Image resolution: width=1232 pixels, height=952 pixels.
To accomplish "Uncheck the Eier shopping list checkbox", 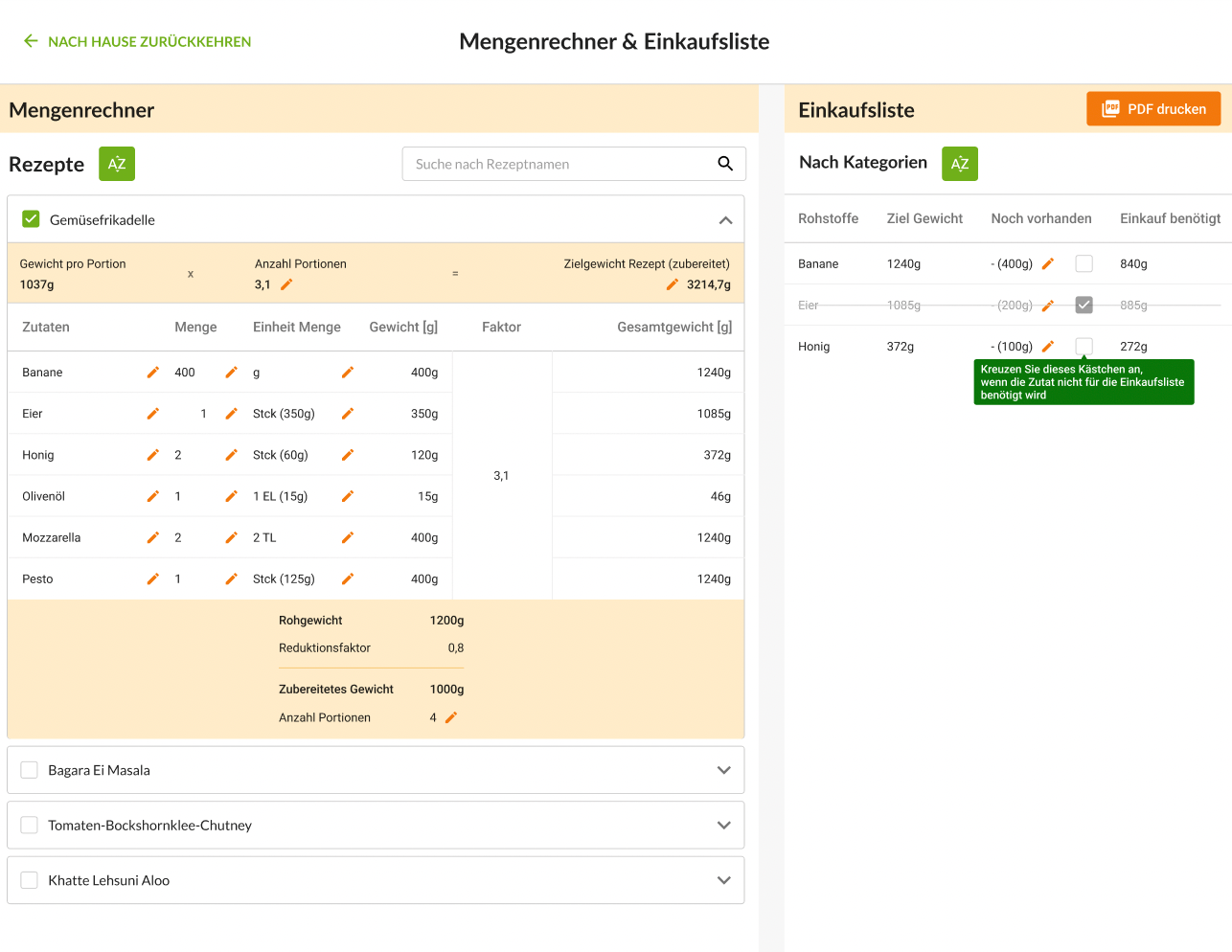I will click(1084, 306).
